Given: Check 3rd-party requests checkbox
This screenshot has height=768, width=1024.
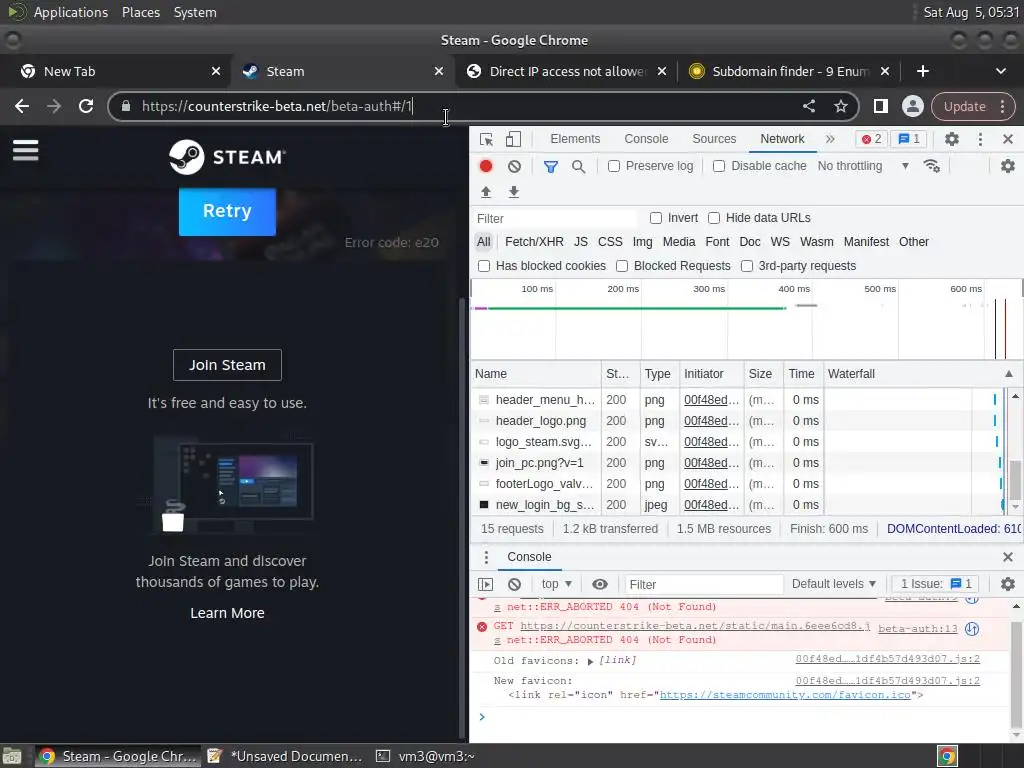Looking at the screenshot, I should tap(746, 266).
